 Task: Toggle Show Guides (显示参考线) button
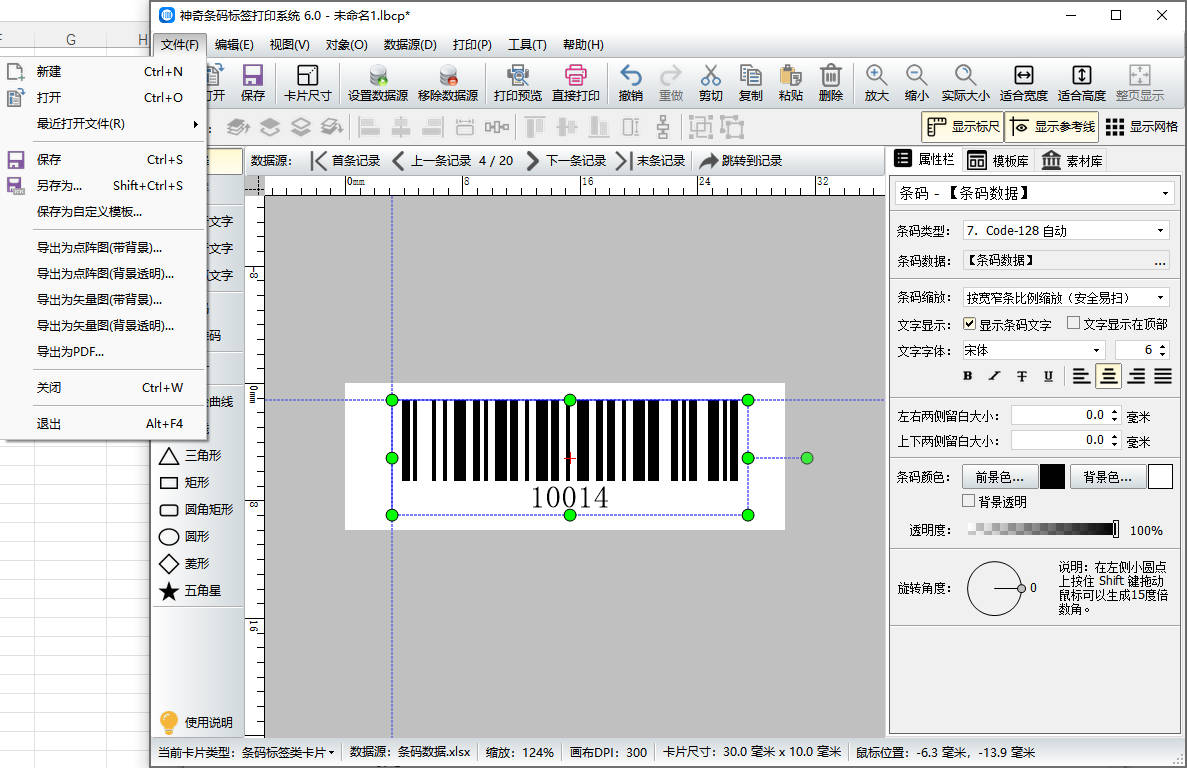pyautogui.click(x=1051, y=126)
